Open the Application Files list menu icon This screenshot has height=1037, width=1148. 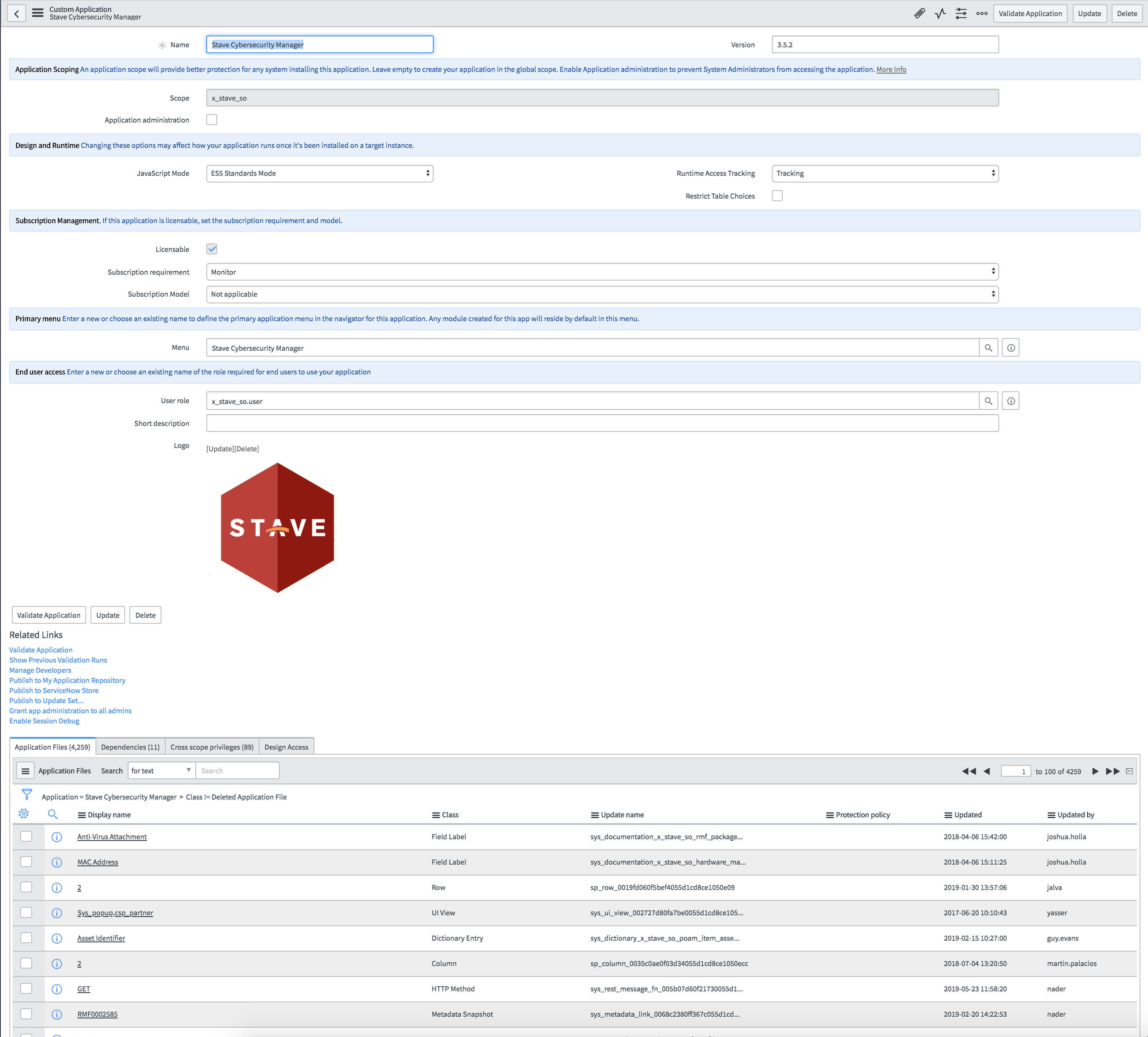pos(25,771)
